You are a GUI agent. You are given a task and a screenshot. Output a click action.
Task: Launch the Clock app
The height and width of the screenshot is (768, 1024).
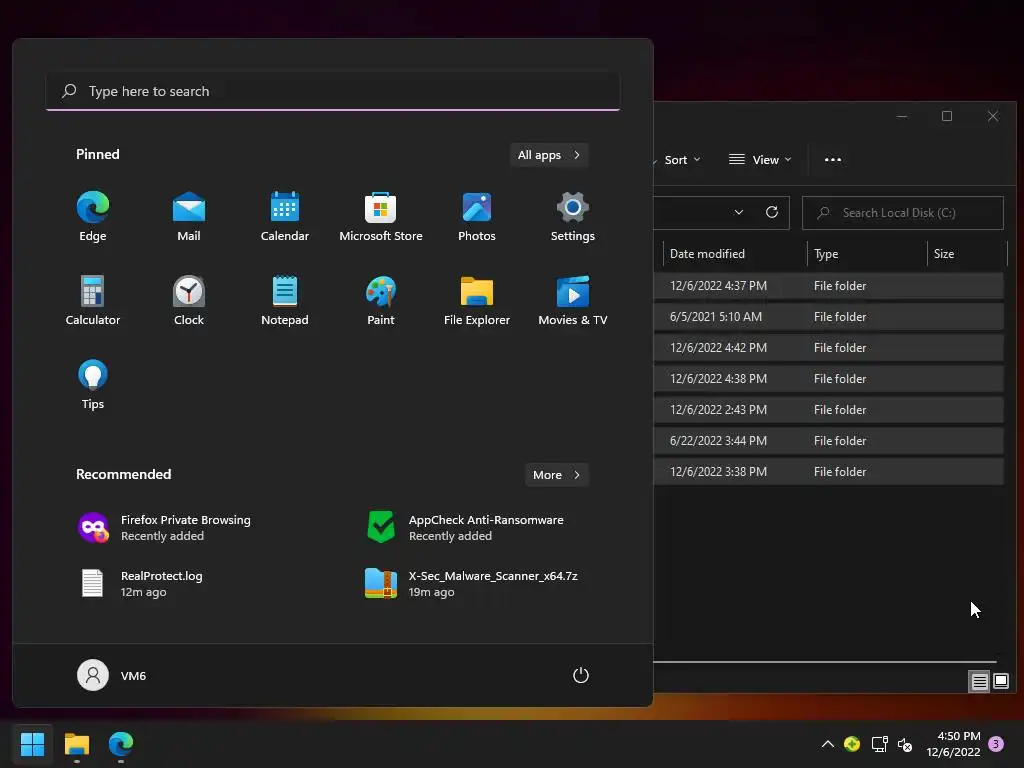point(189,300)
